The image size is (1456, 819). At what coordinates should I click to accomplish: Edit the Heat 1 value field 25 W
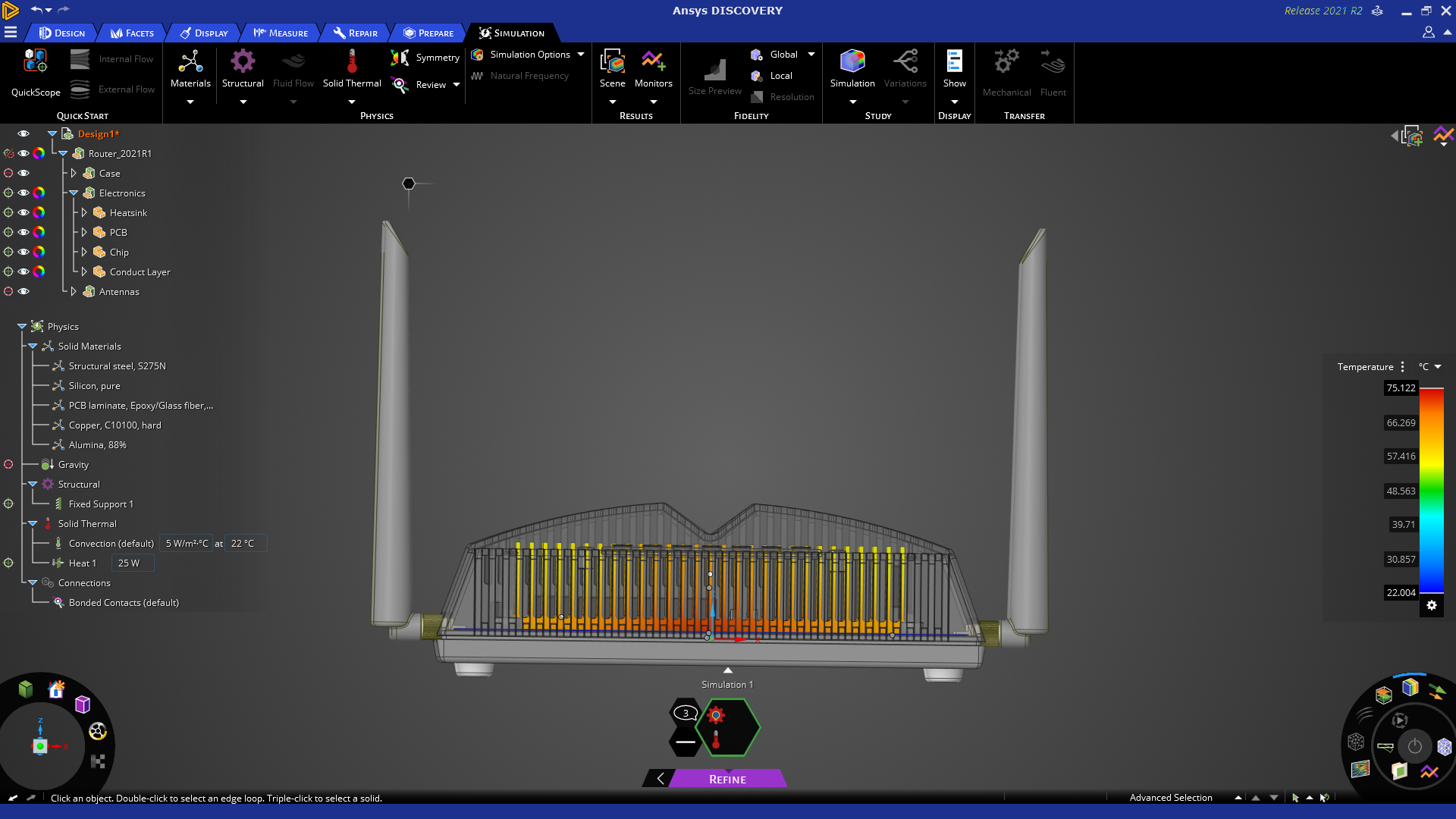[x=132, y=563]
